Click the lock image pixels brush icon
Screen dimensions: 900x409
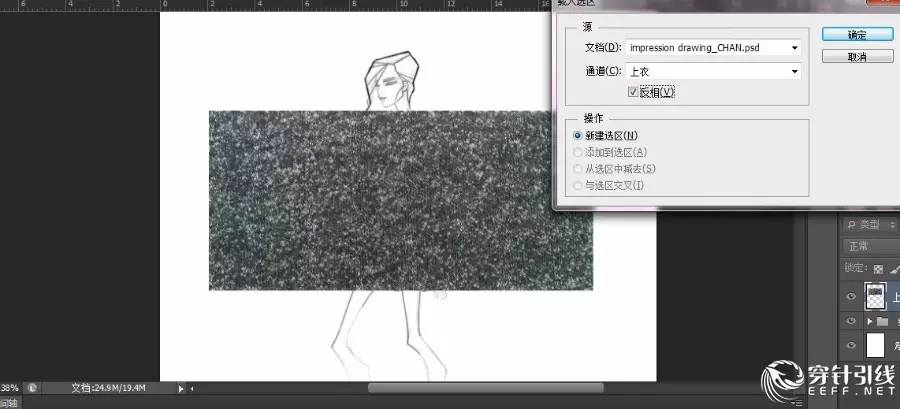point(894,268)
